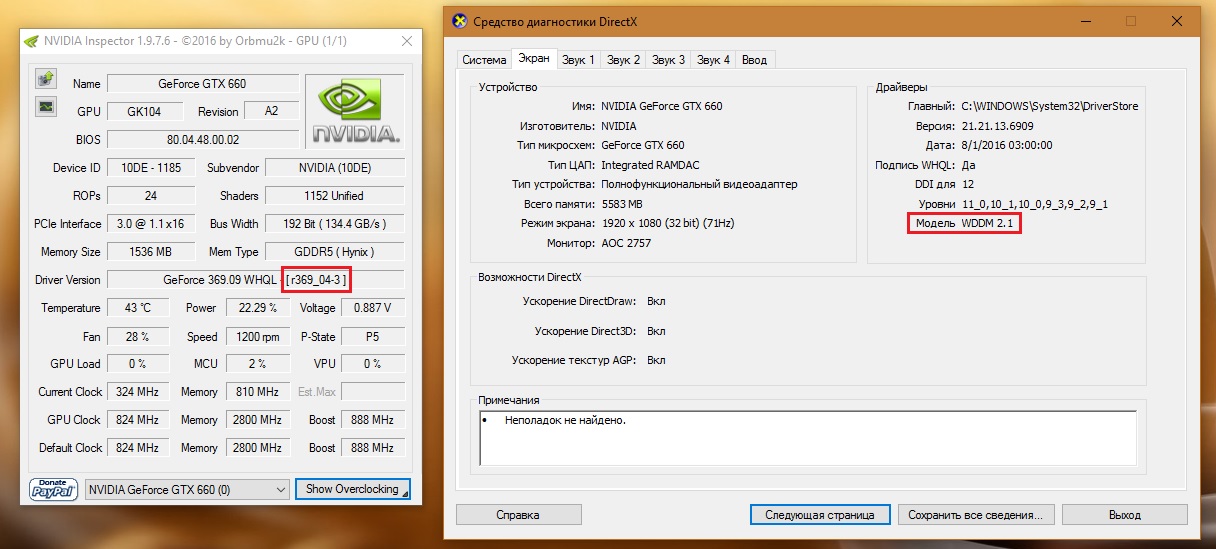
Task: Click the Mem Type GDDR5 (Hynix) field
Action: click(x=335, y=252)
